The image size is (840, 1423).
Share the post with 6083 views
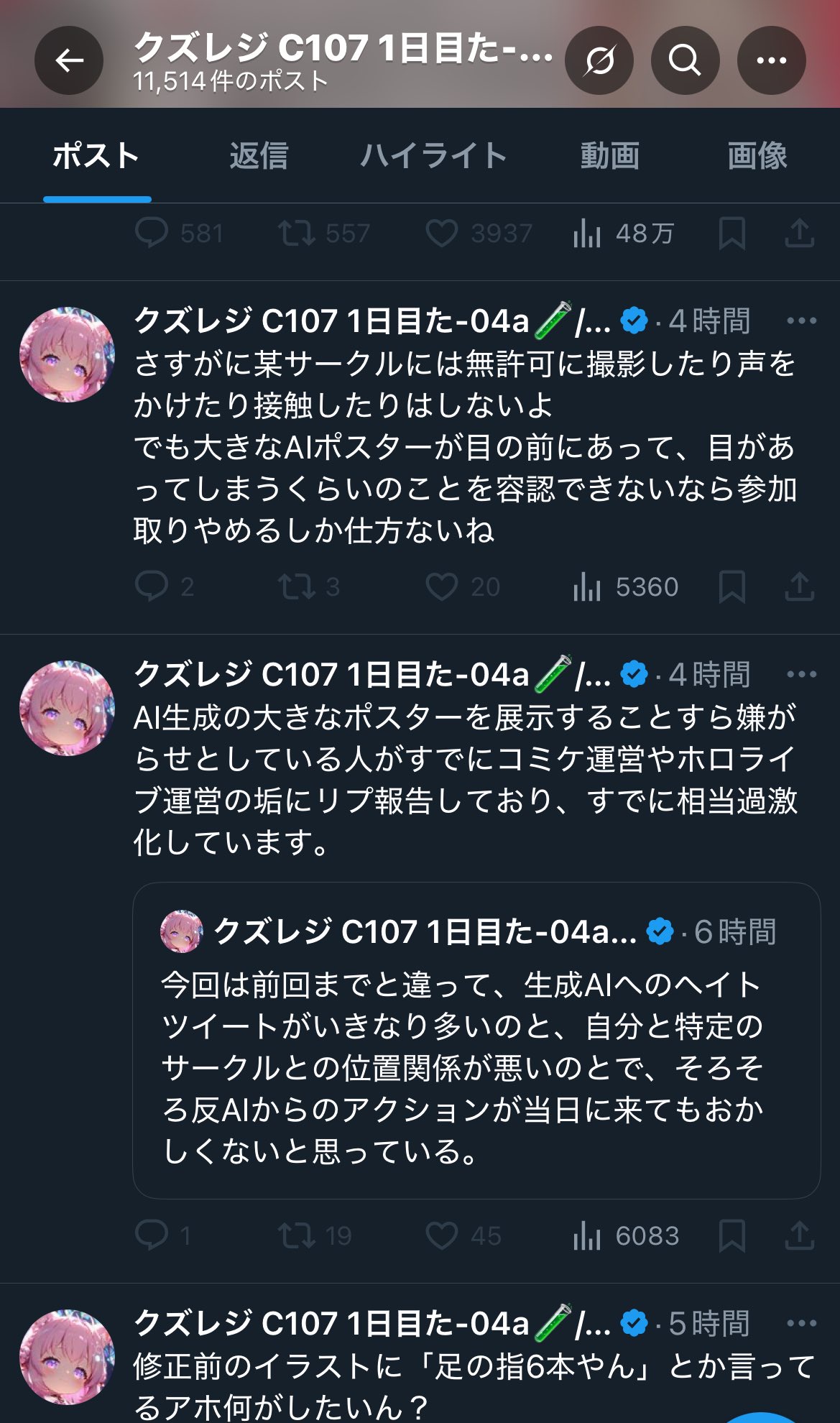pos(799,1235)
